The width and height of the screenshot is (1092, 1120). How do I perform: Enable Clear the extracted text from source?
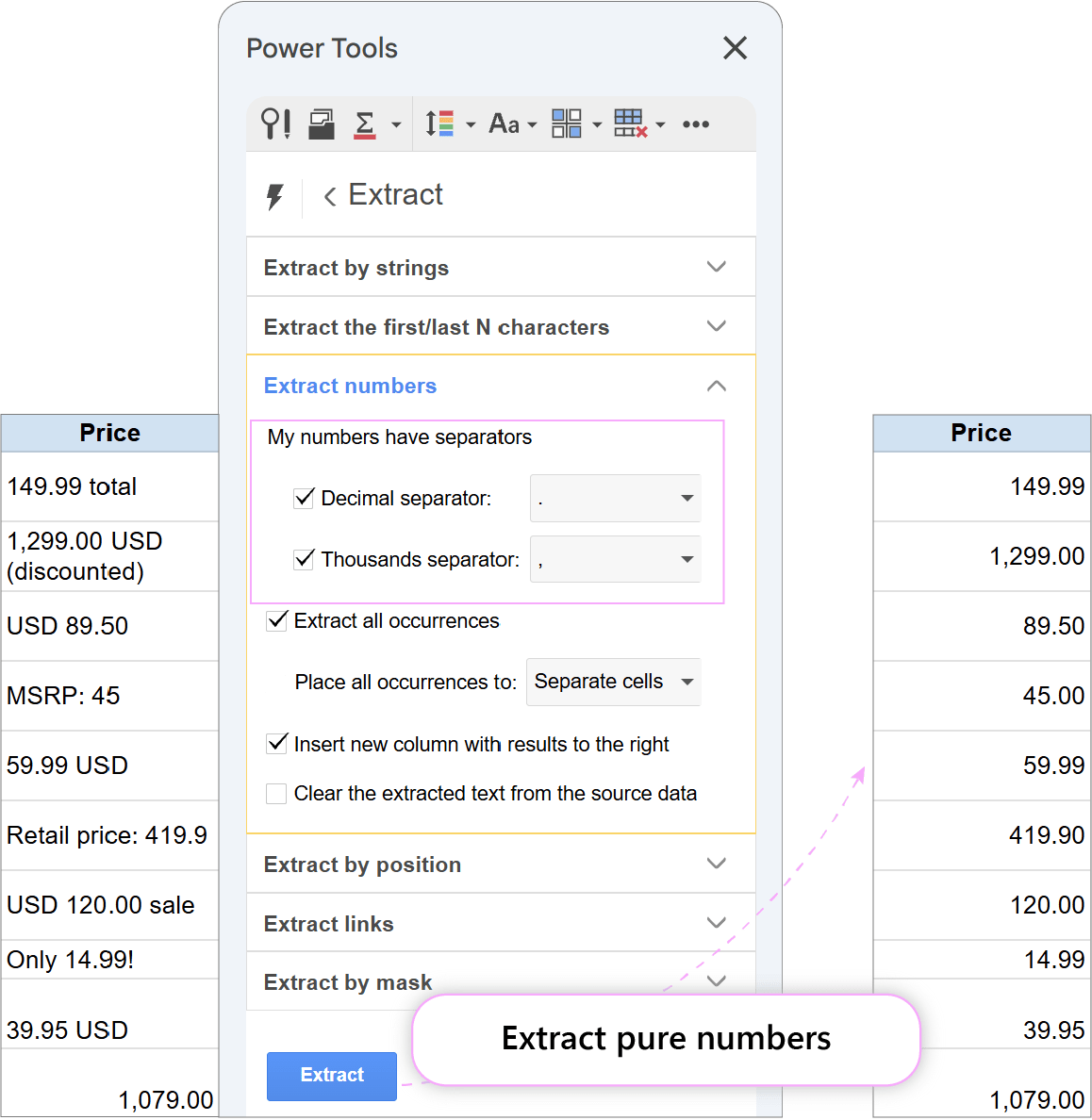pos(276,794)
